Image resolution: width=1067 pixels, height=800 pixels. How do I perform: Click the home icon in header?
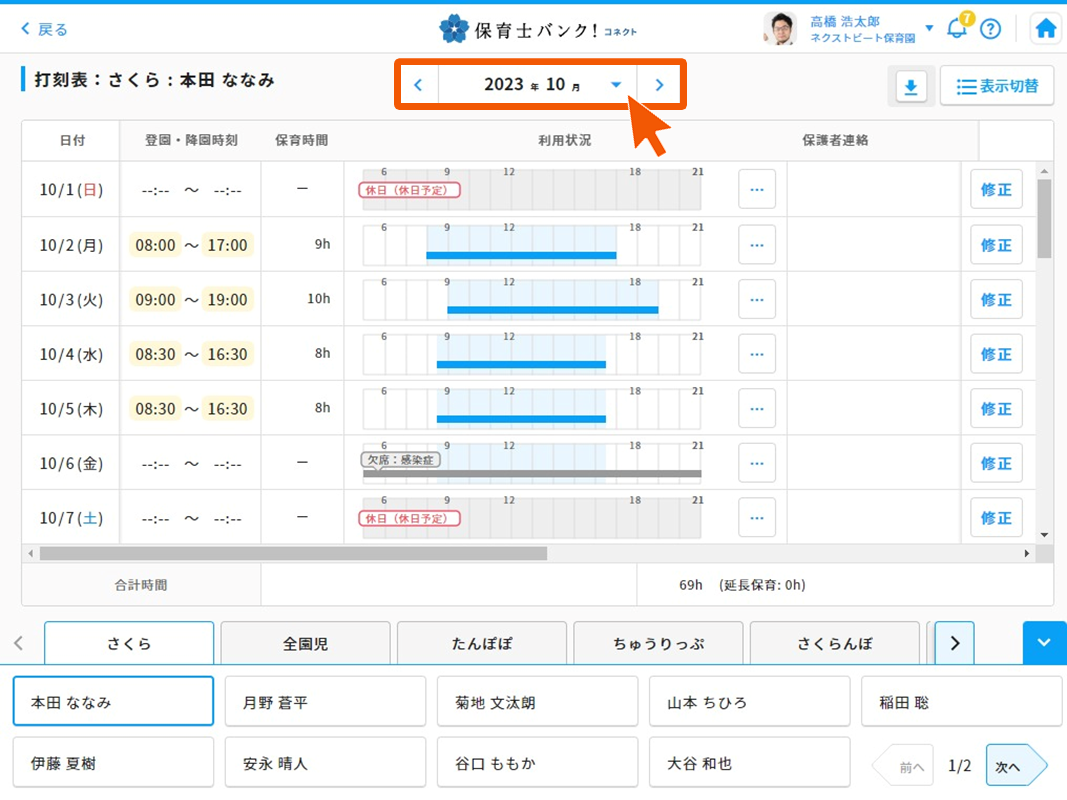coord(1046,29)
